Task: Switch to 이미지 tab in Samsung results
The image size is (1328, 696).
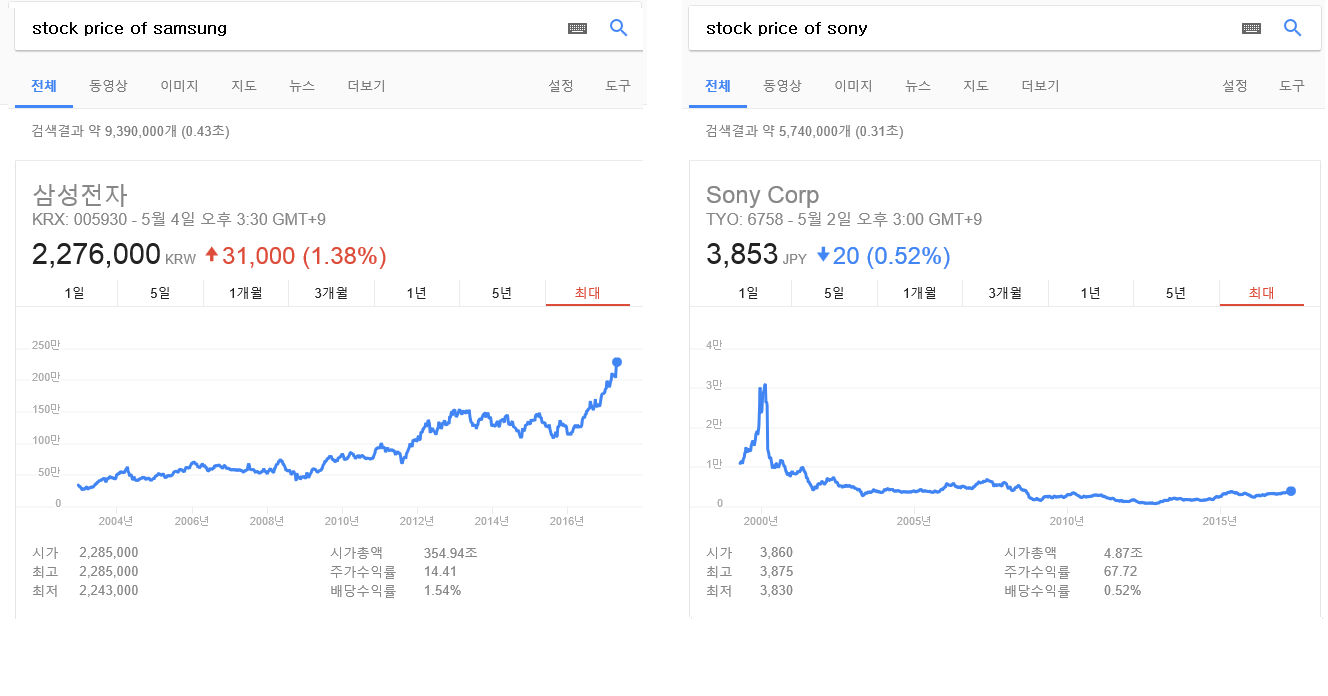Action: (179, 86)
